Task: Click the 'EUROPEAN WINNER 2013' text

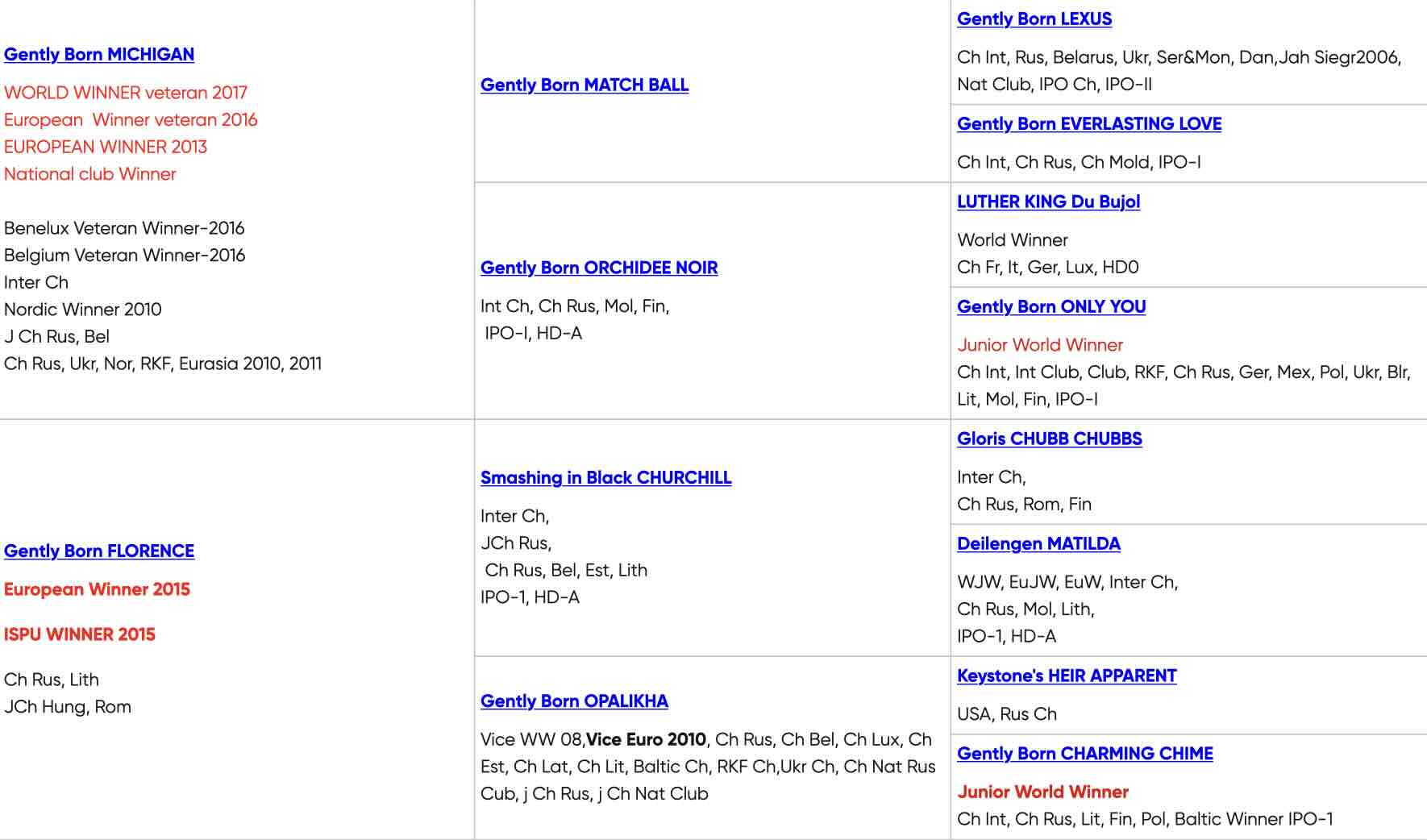Action: click(x=106, y=147)
